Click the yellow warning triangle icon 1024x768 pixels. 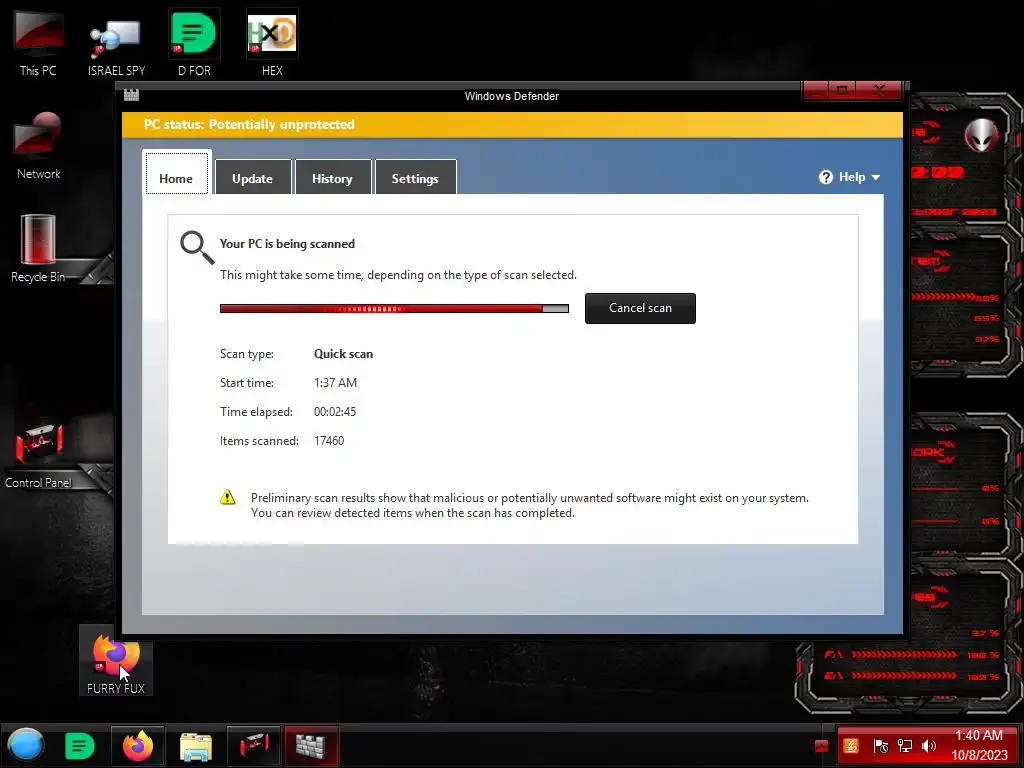coord(227,497)
